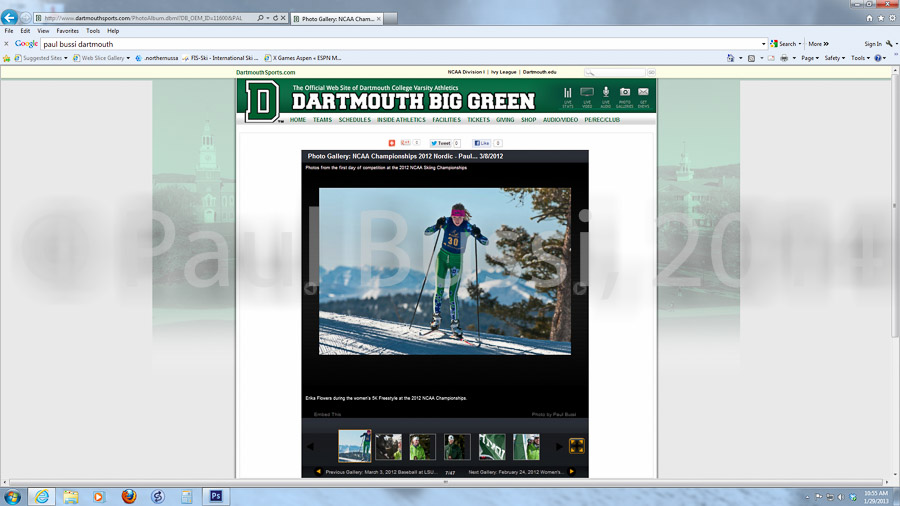Image resolution: width=900 pixels, height=506 pixels.
Task: Click the browser Forward arrow button
Action: pyautogui.click(x=26, y=18)
